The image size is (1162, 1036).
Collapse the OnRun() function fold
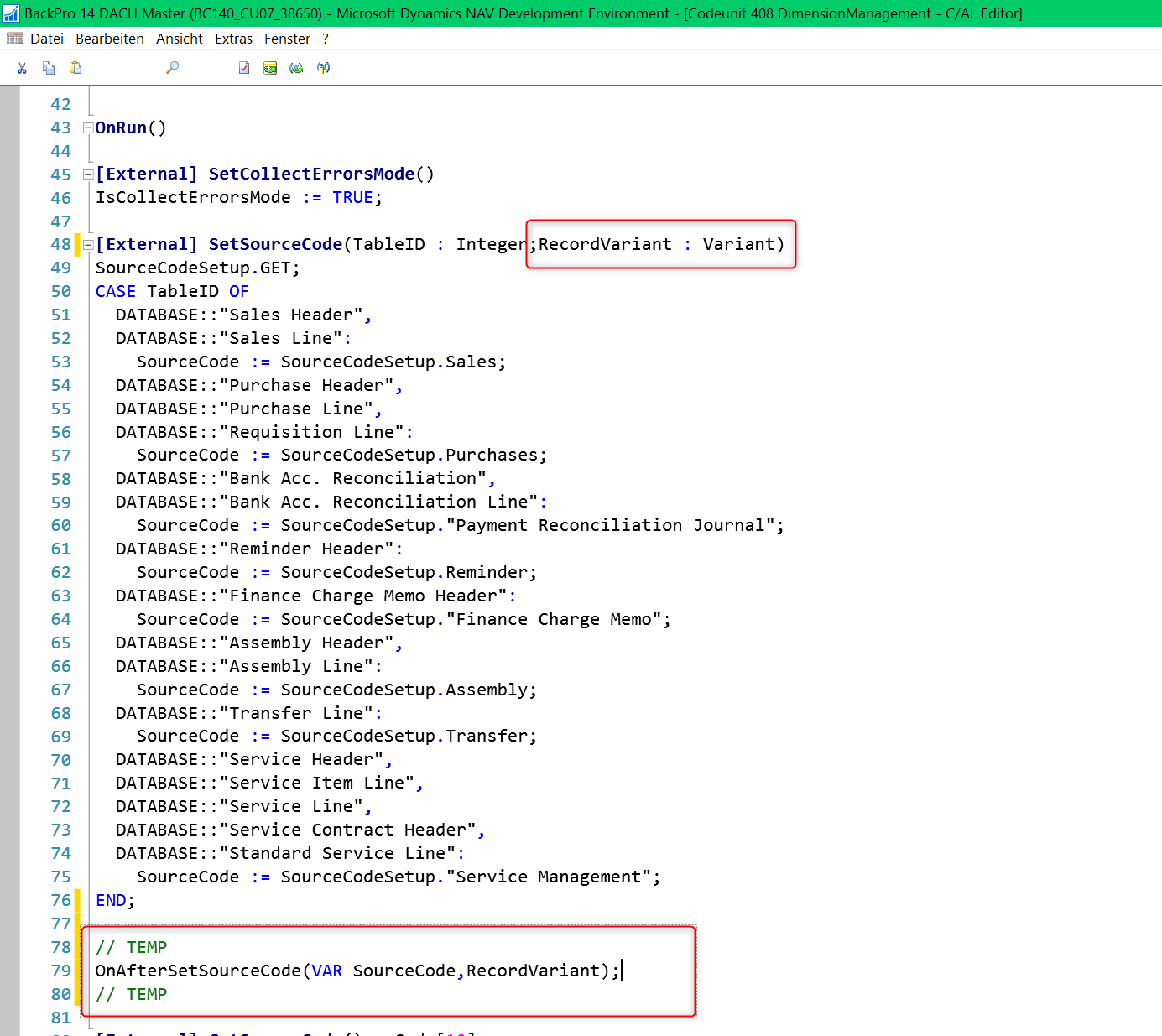[87, 128]
